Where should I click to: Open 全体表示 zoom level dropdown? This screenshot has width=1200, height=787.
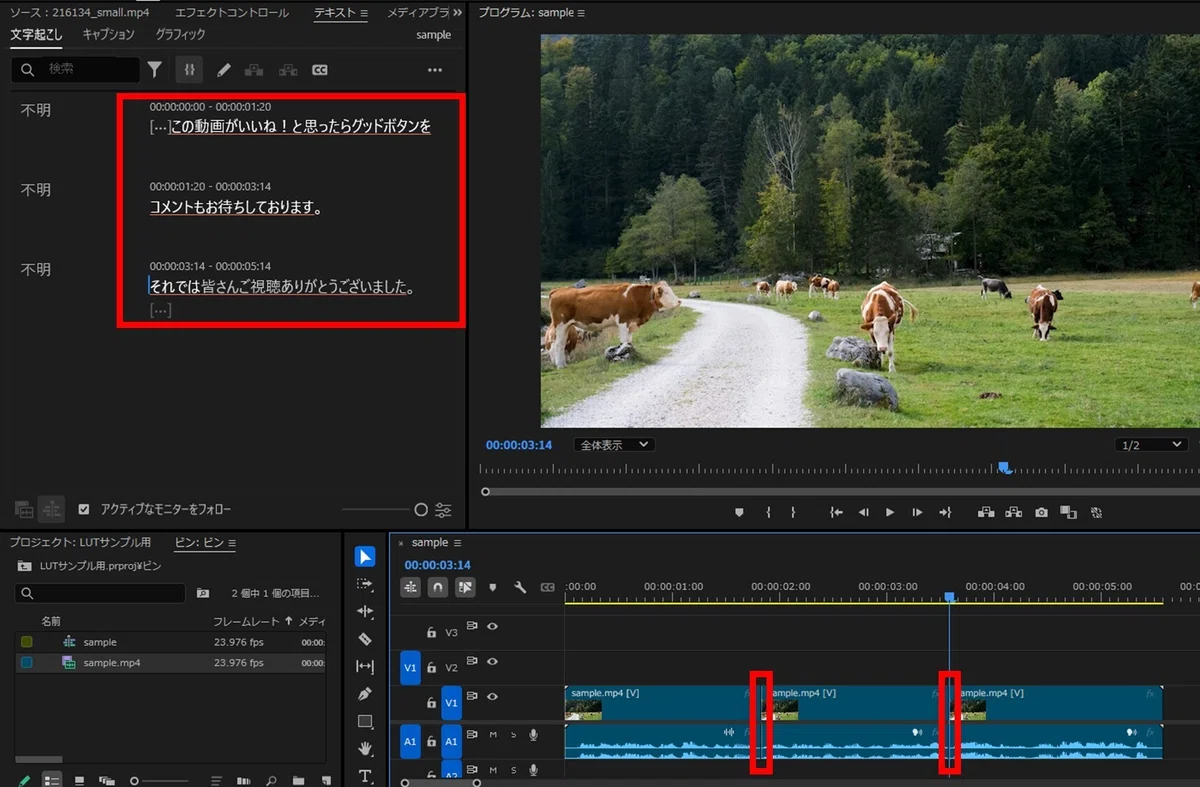614,444
